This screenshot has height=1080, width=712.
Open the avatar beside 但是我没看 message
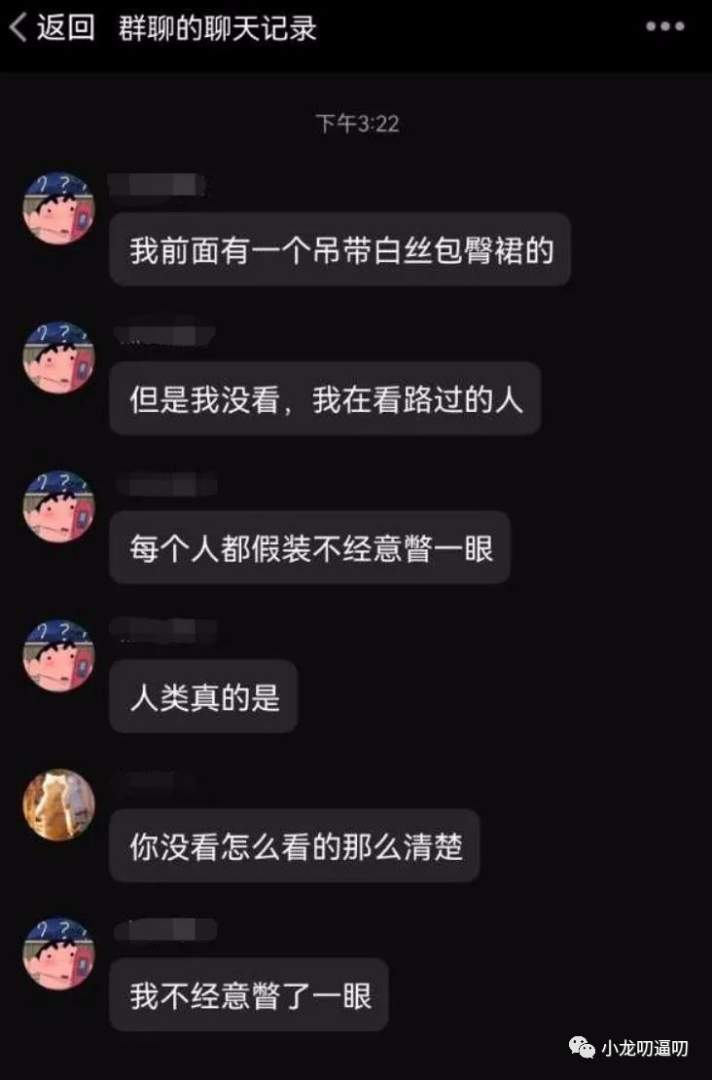(59, 357)
